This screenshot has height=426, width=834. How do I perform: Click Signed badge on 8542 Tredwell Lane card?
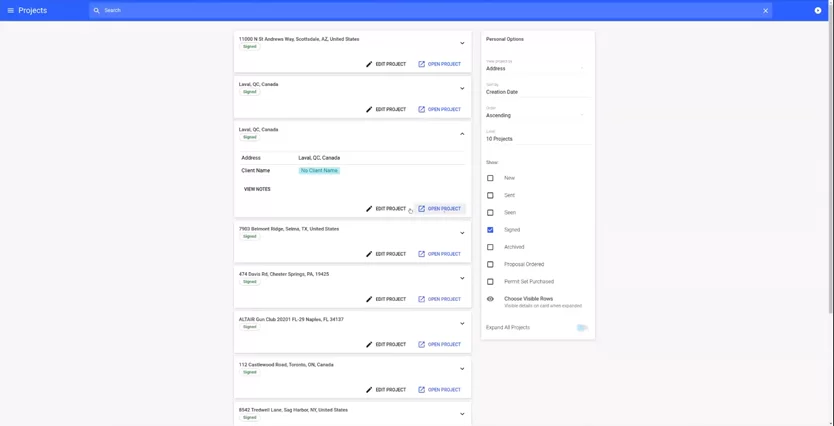click(249, 418)
